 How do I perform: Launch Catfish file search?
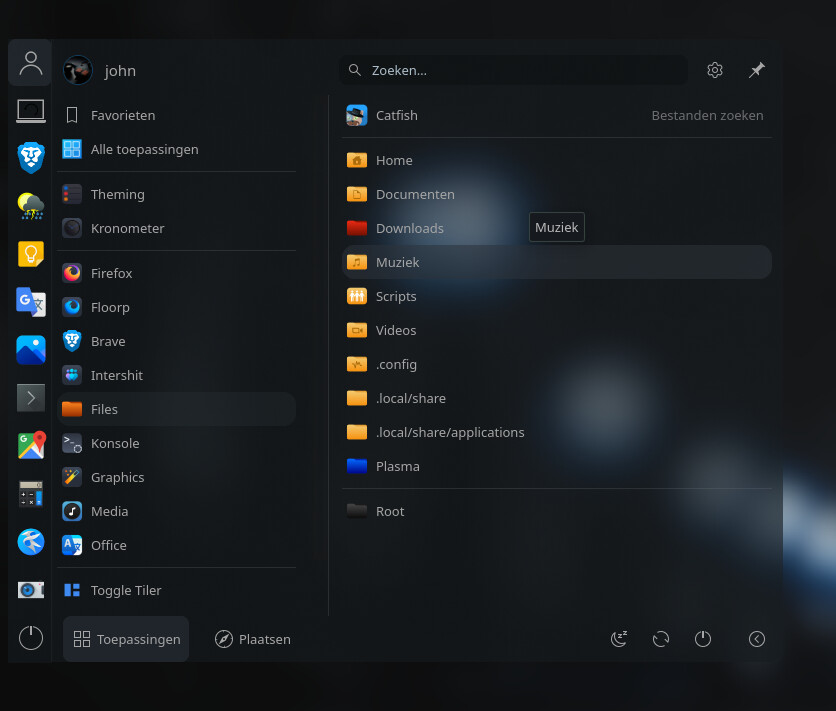coord(557,115)
